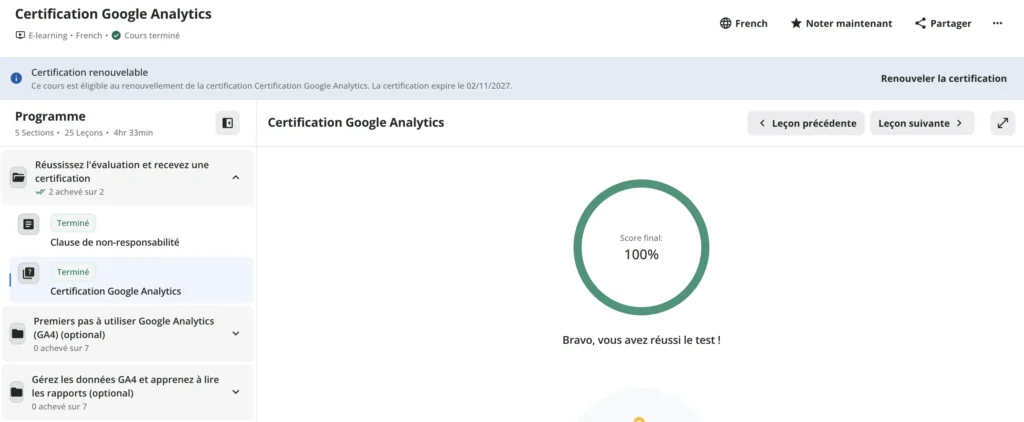Click the e-learning video icon under the title
The image size is (1024, 422).
(x=20, y=36)
